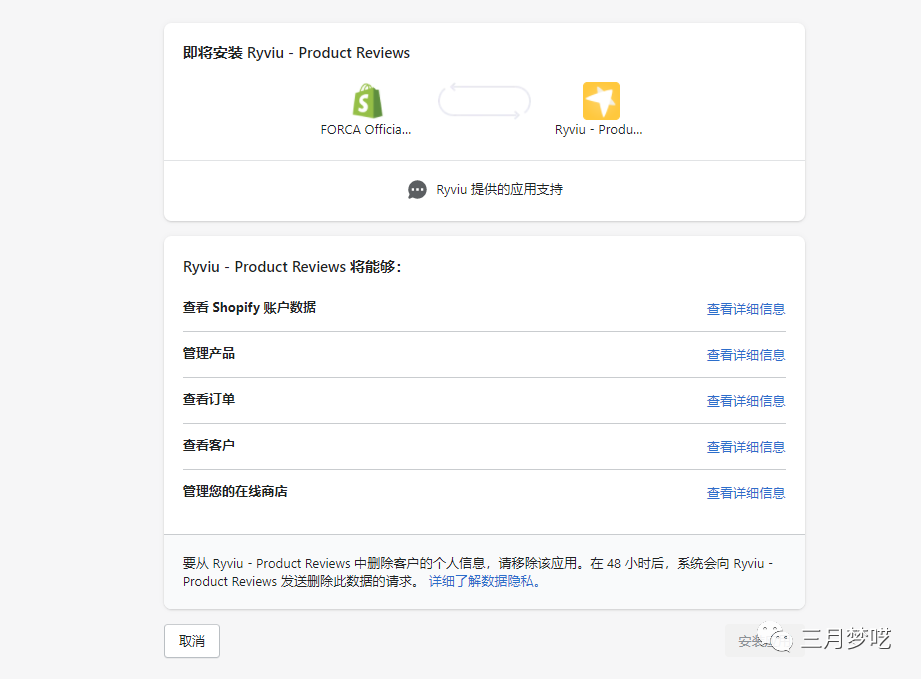
Task: Click the 管理您的在线商店 permission title
Action: tap(235, 492)
